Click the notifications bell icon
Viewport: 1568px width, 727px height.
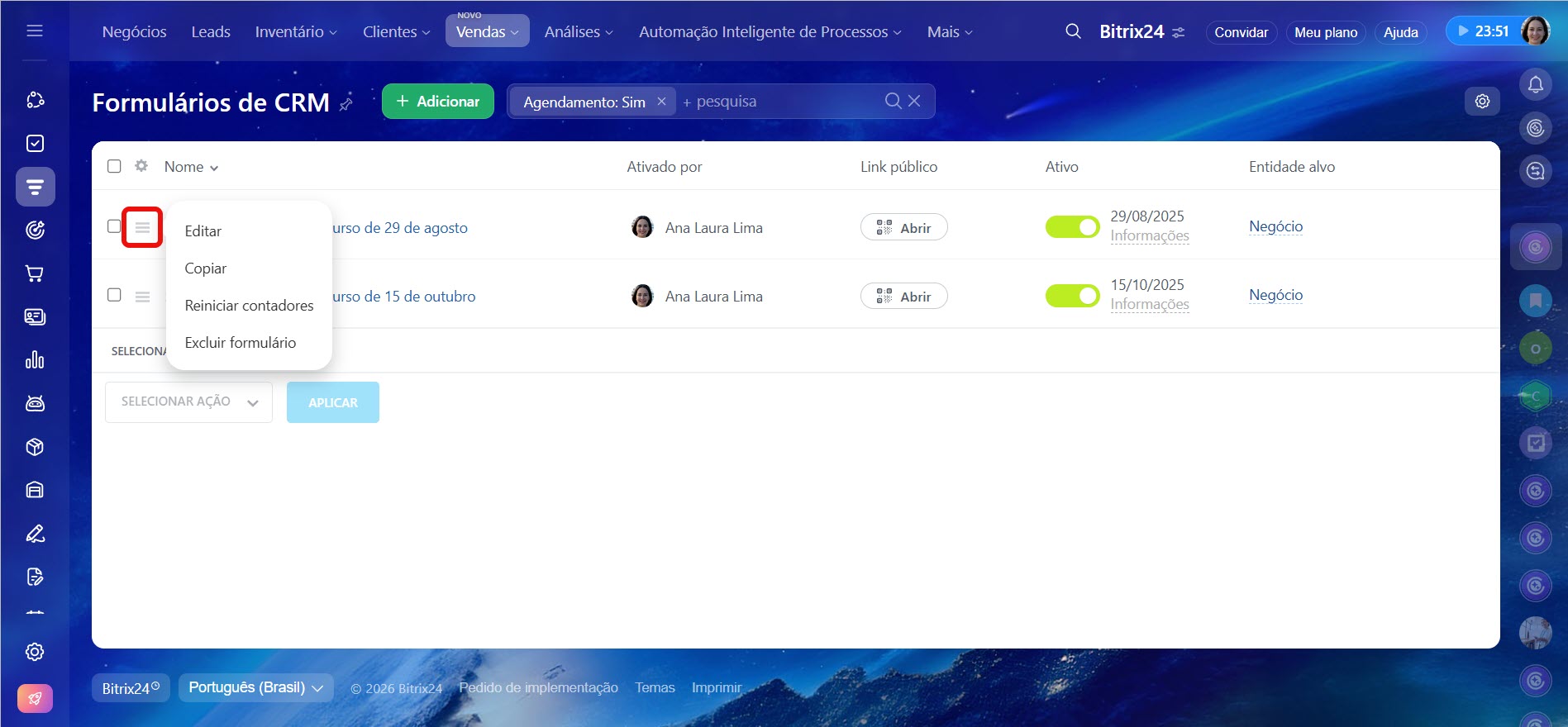[x=1535, y=84]
